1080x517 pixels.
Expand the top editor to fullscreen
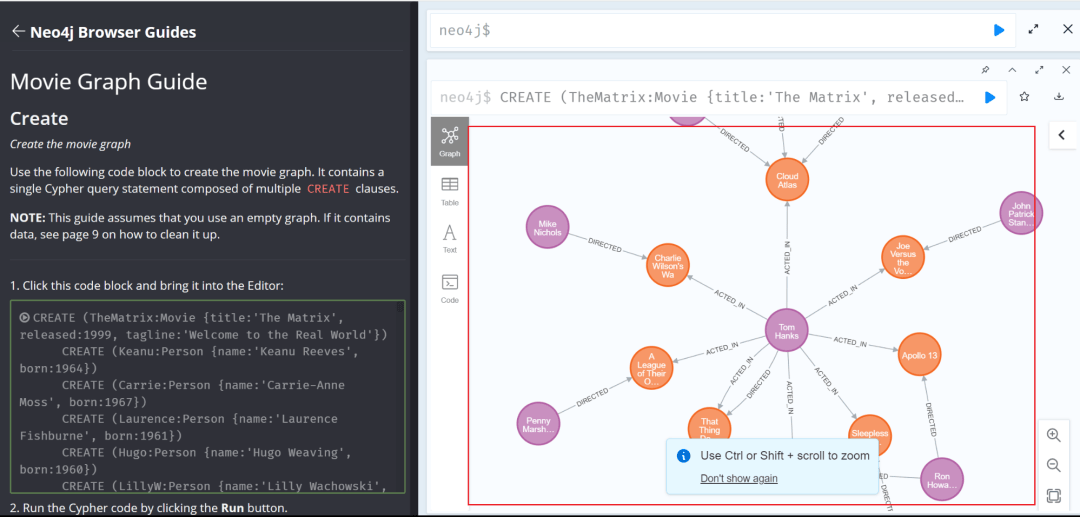pos(1033,30)
